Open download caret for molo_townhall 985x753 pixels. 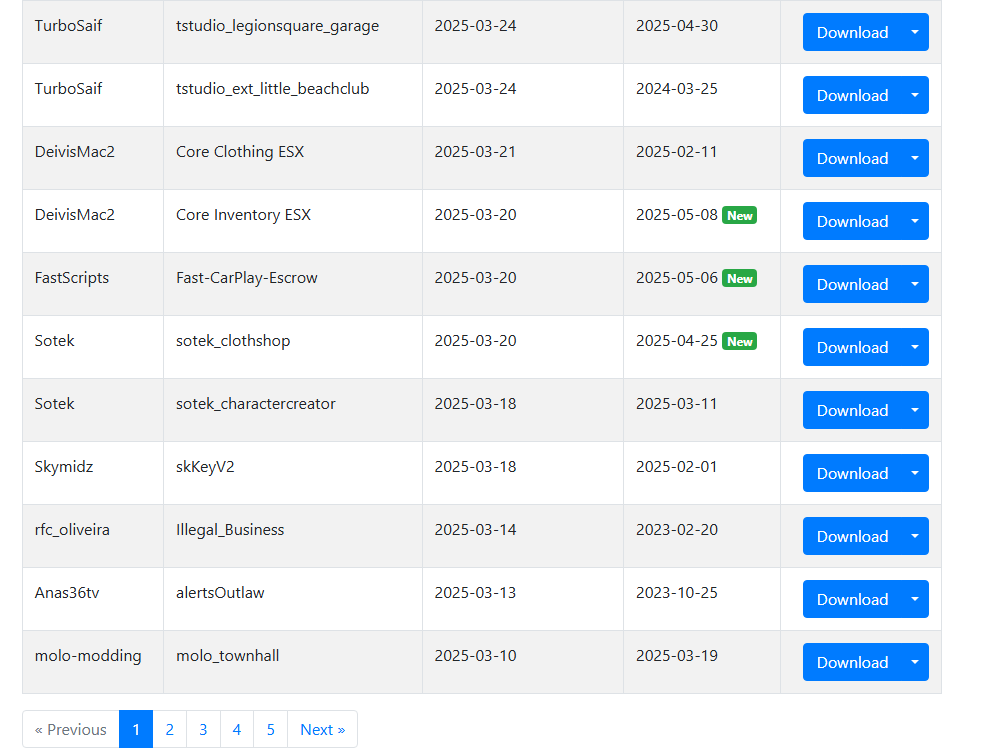(915, 662)
